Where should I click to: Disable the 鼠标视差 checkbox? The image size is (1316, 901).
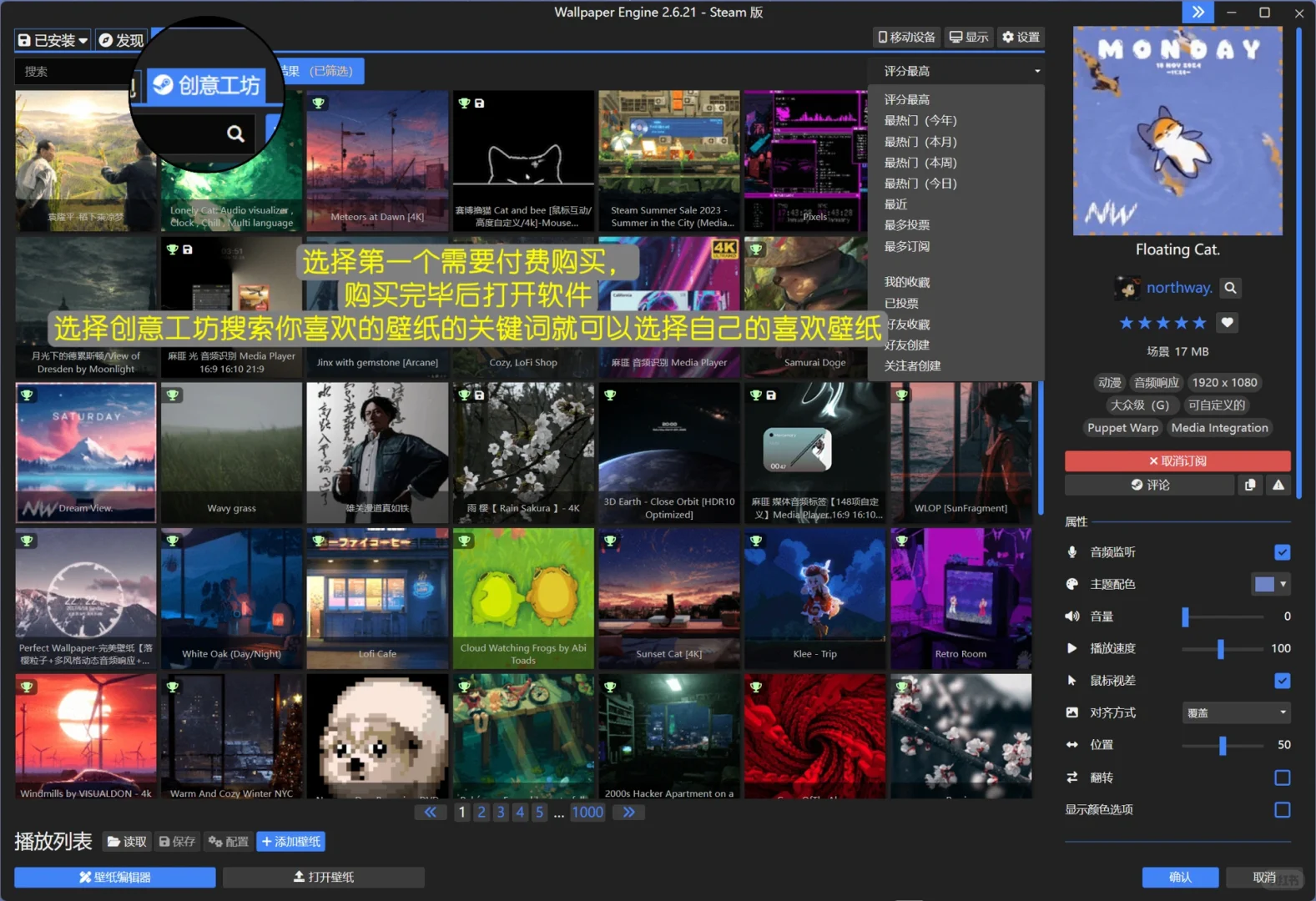pyautogui.click(x=1283, y=681)
